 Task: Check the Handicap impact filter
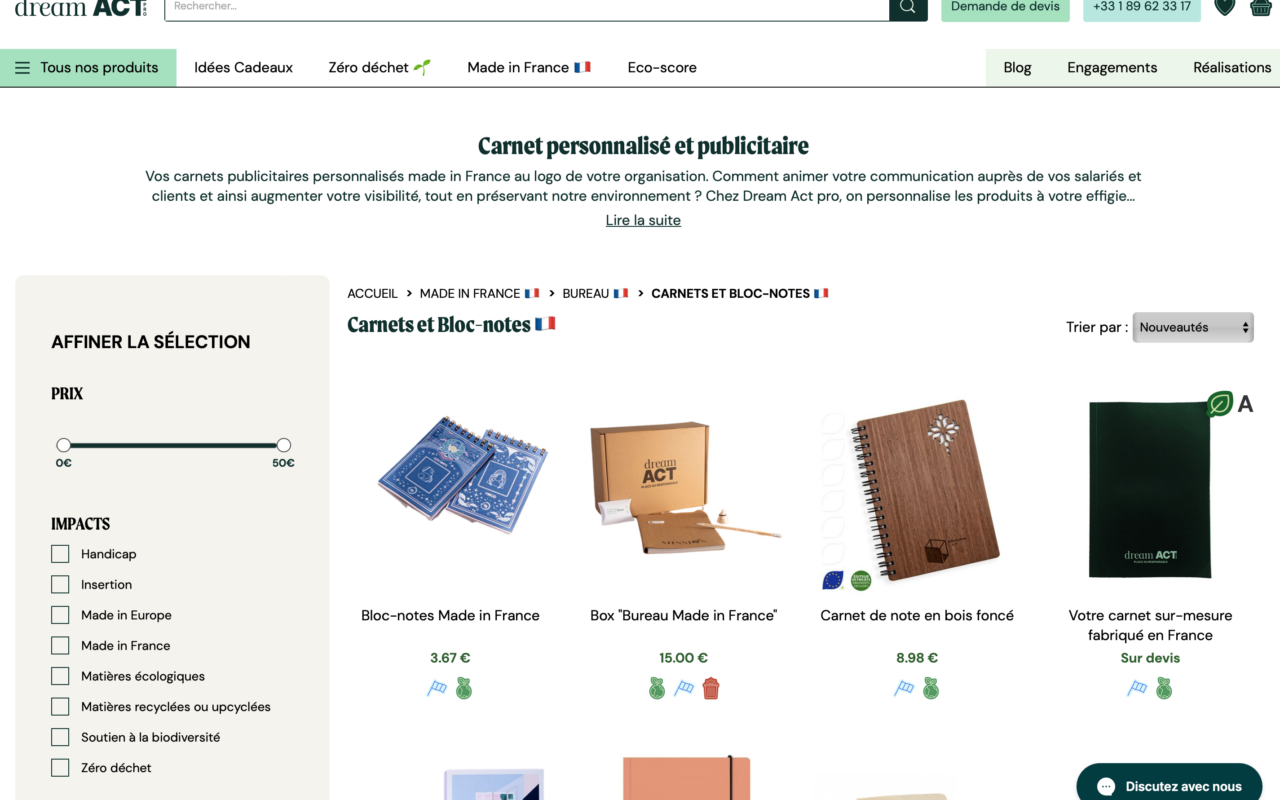click(60, 554)
